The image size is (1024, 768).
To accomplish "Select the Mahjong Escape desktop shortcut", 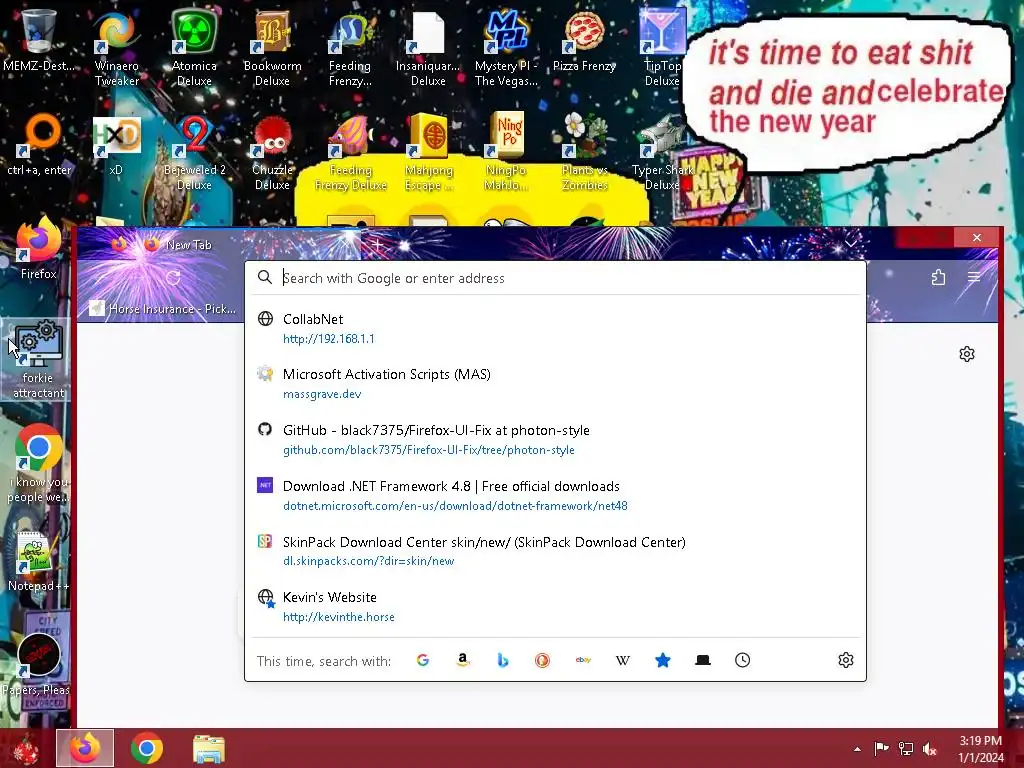I will pyautogui.click(x=428, y=152).
